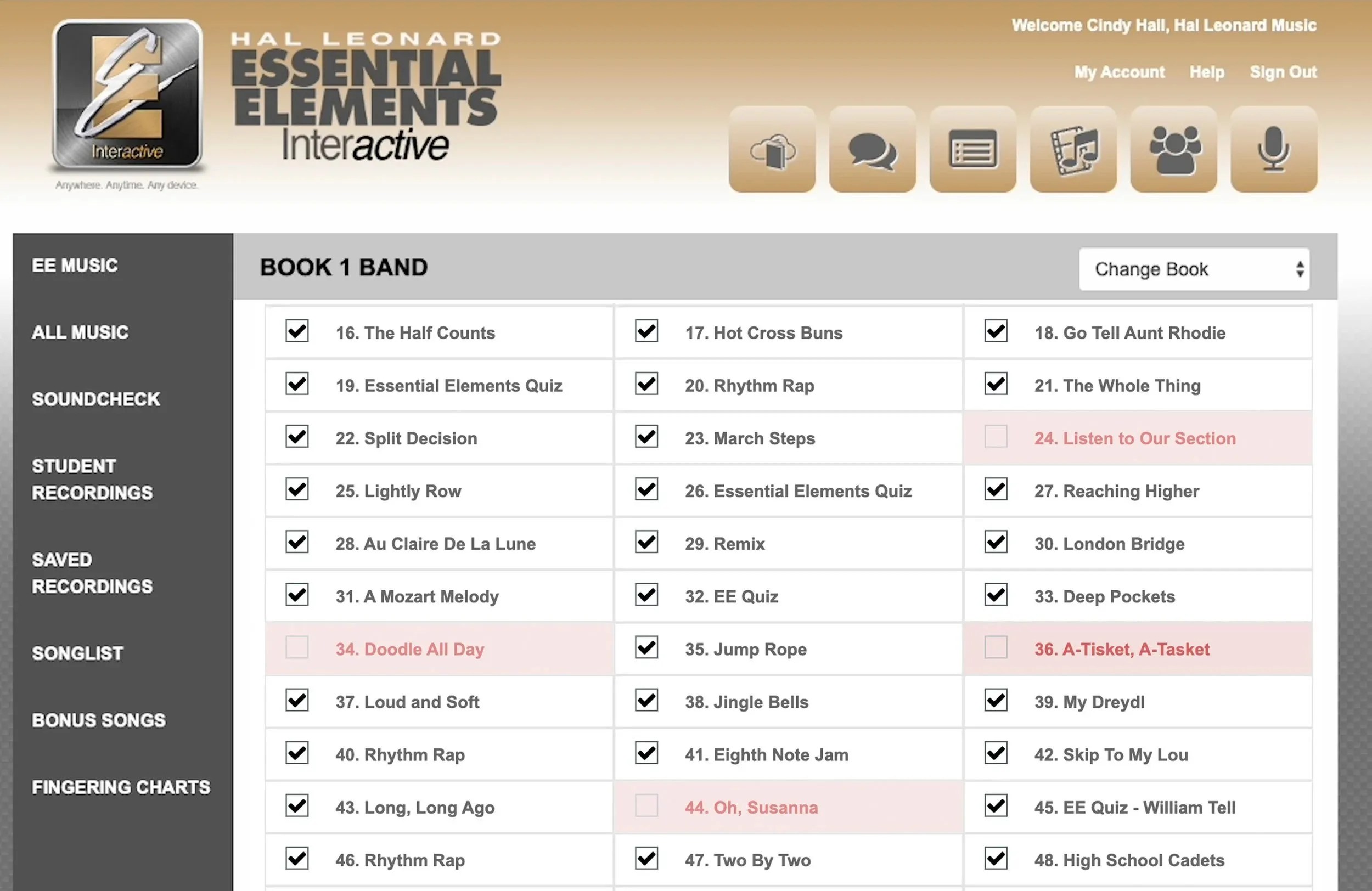Click the song title 31. A Mozart Melody
Screen dimensions: 1372x891
(418, 596)
